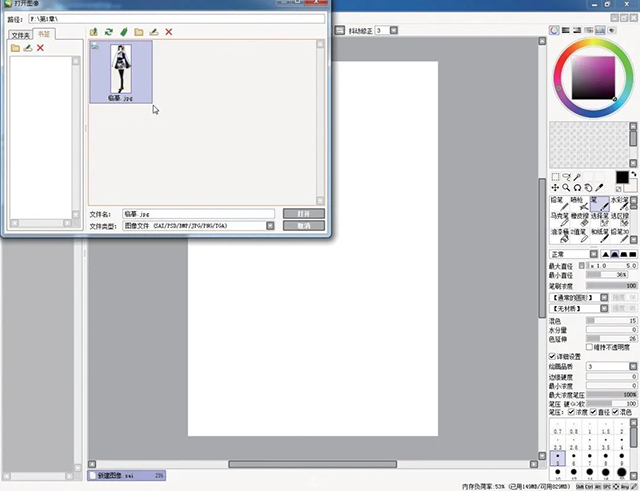Select the 水彩笔 watercolor brush
This screenshot has width=640, height=491.
coord(620,201)
